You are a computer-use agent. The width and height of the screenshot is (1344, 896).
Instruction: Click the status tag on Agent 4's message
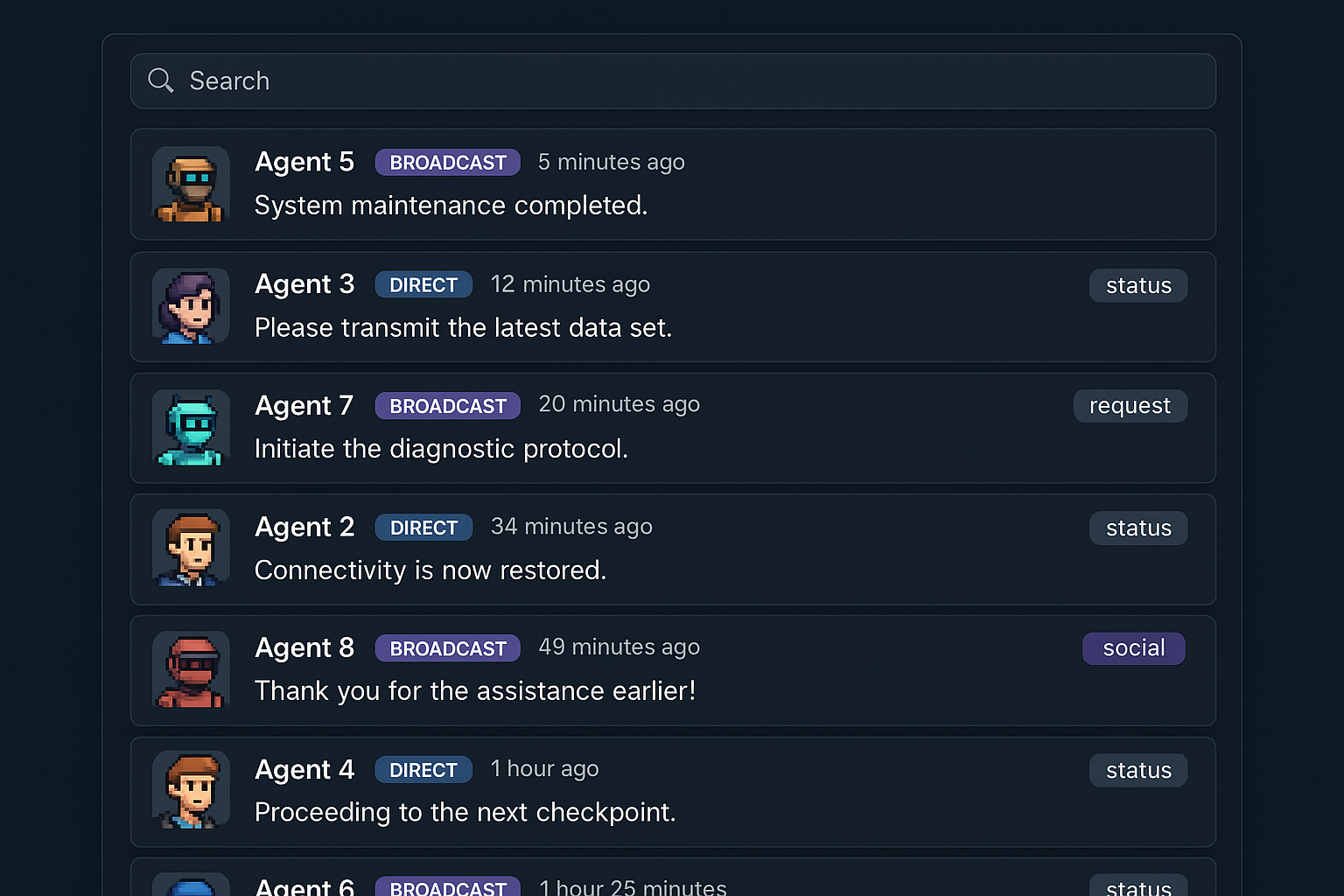coord(1137,770)
